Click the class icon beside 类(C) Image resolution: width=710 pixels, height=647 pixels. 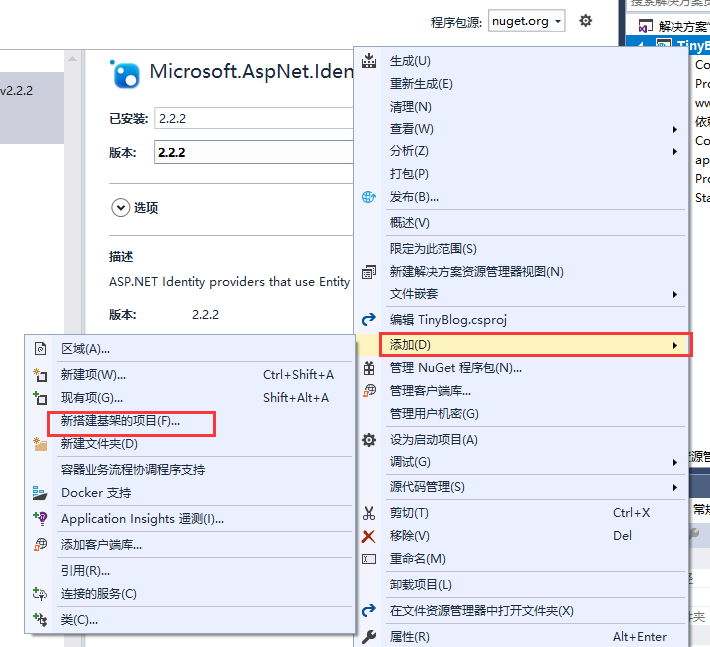40,619
